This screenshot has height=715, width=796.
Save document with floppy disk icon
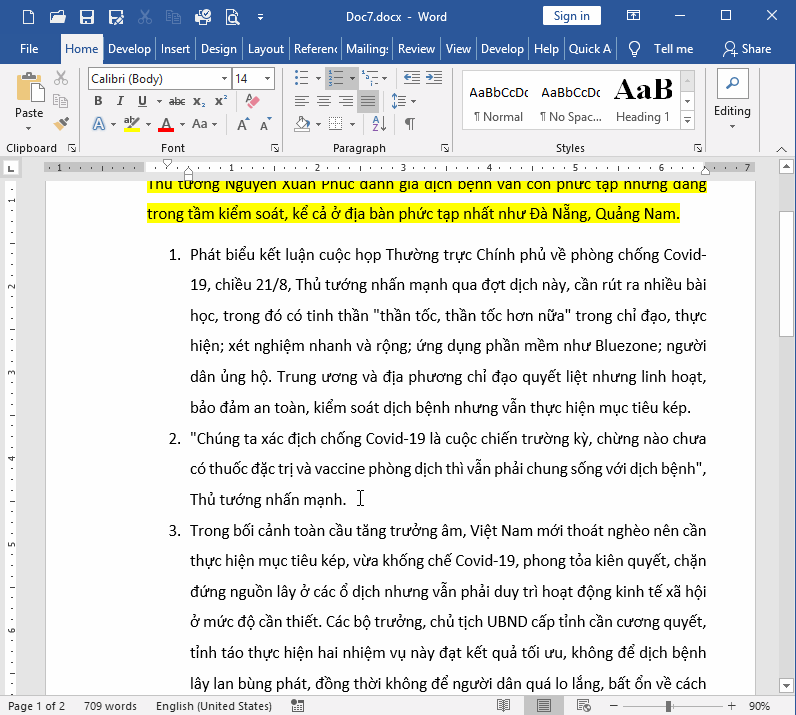pos(87,17)
